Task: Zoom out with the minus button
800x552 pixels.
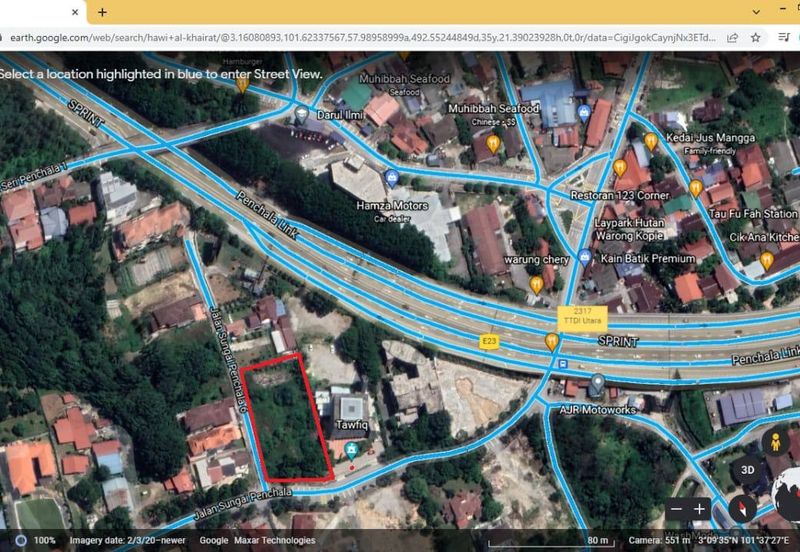Action: pyautogui.click(x=677, y=509)
